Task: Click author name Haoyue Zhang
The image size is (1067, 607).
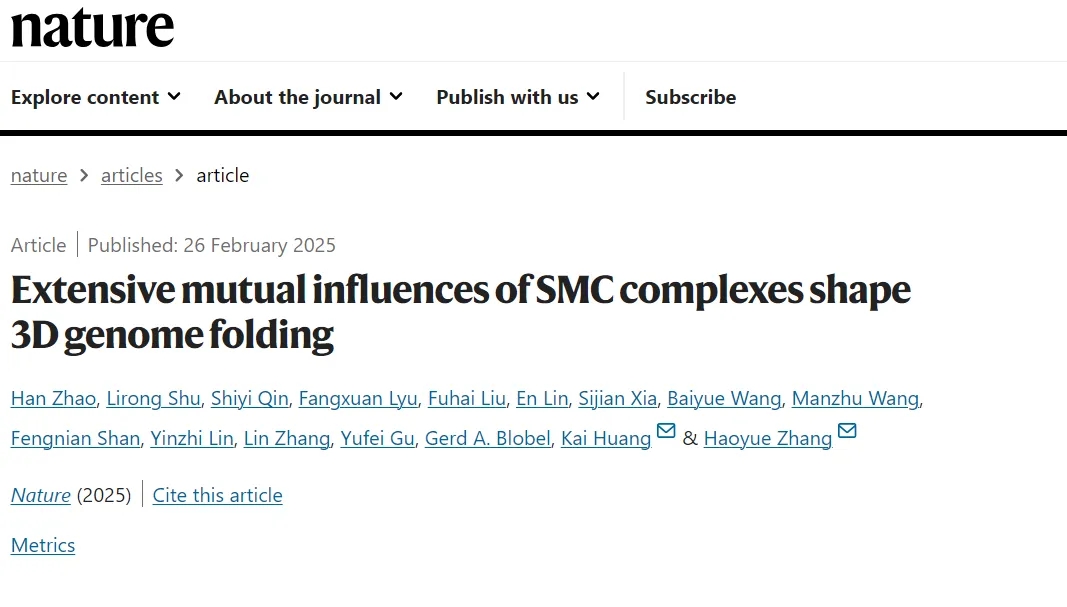Action: [x=768, y=438]
